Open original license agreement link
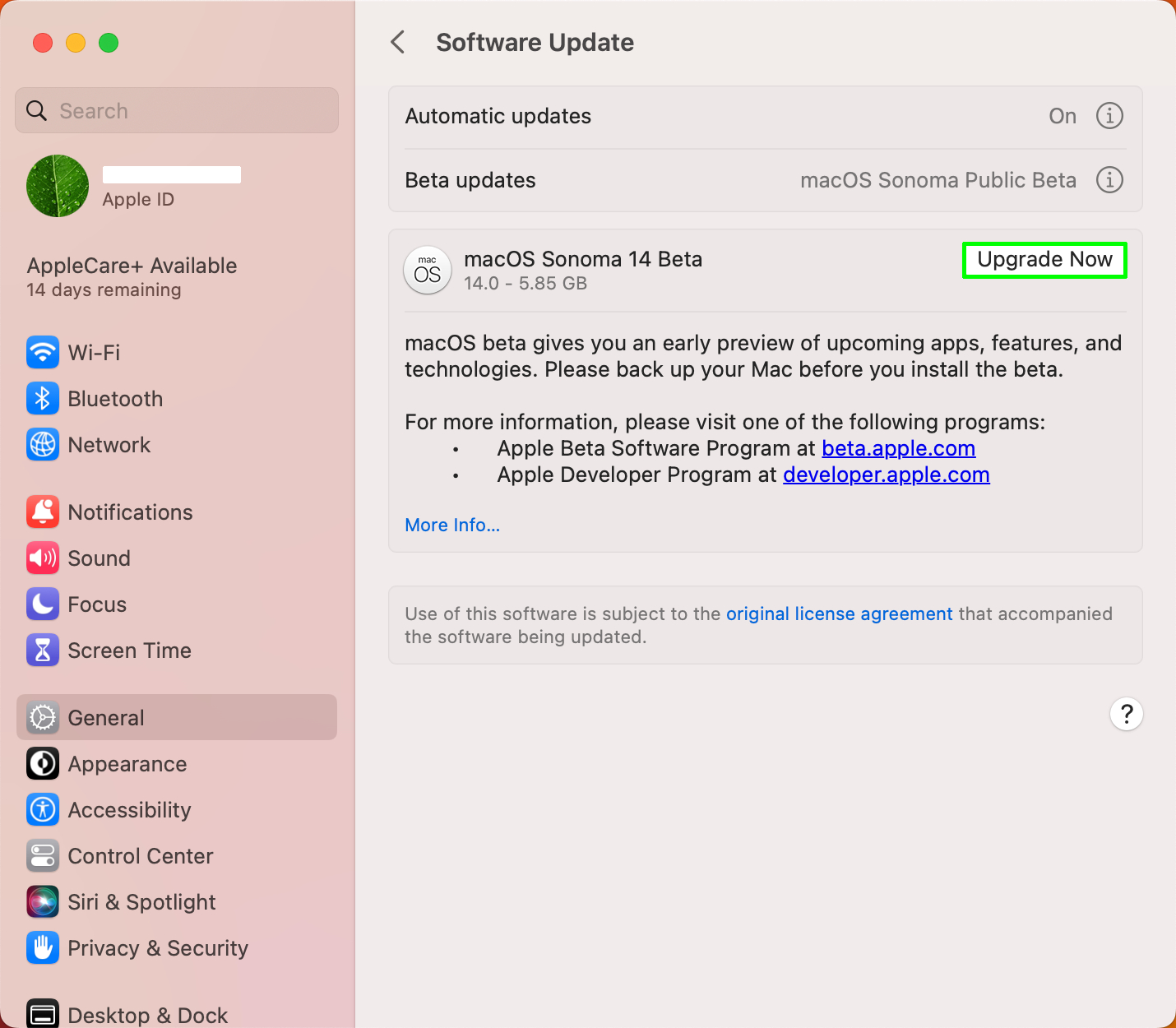 pyautogui.click(x=839, y=614)
